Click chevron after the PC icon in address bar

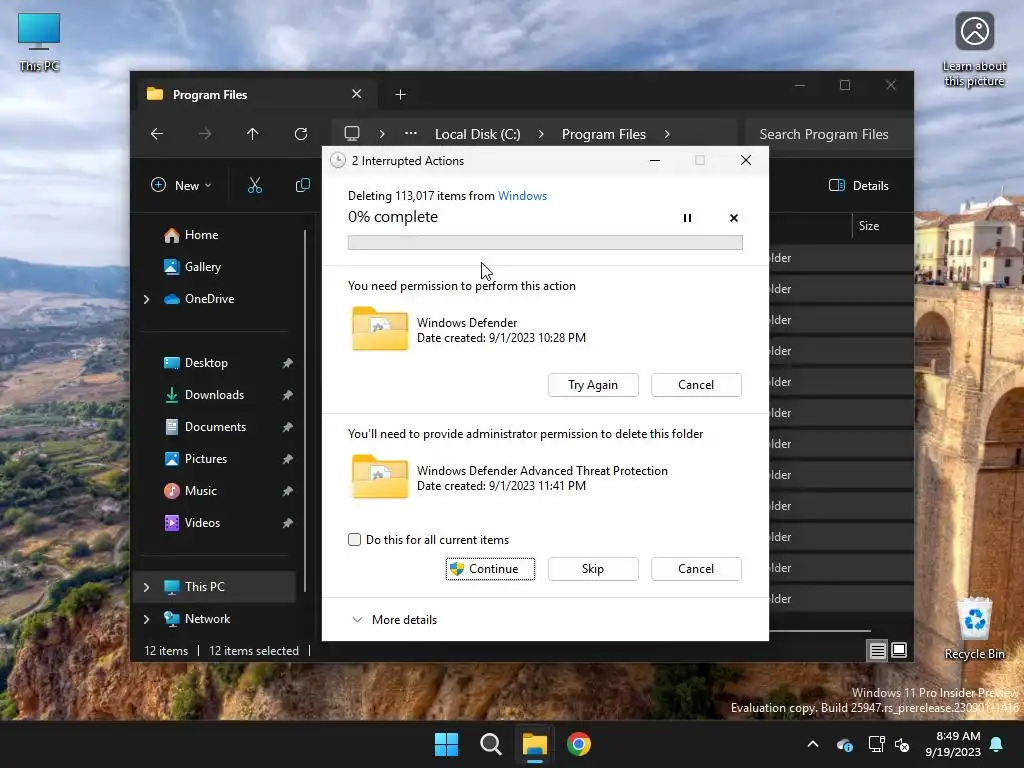pyautogui.click(x=382, y=134)
